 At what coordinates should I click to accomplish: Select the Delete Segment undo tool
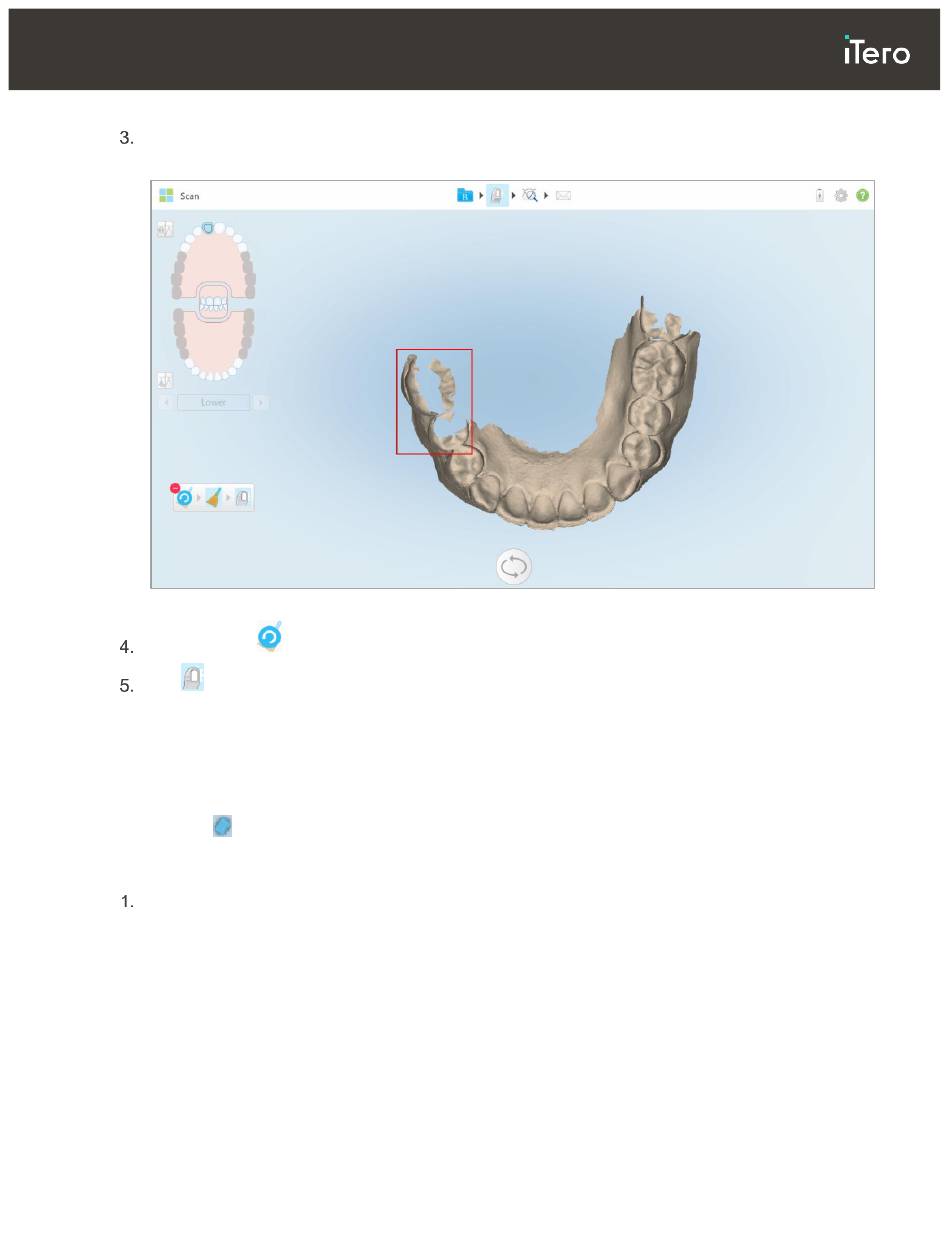coord(184,497)
